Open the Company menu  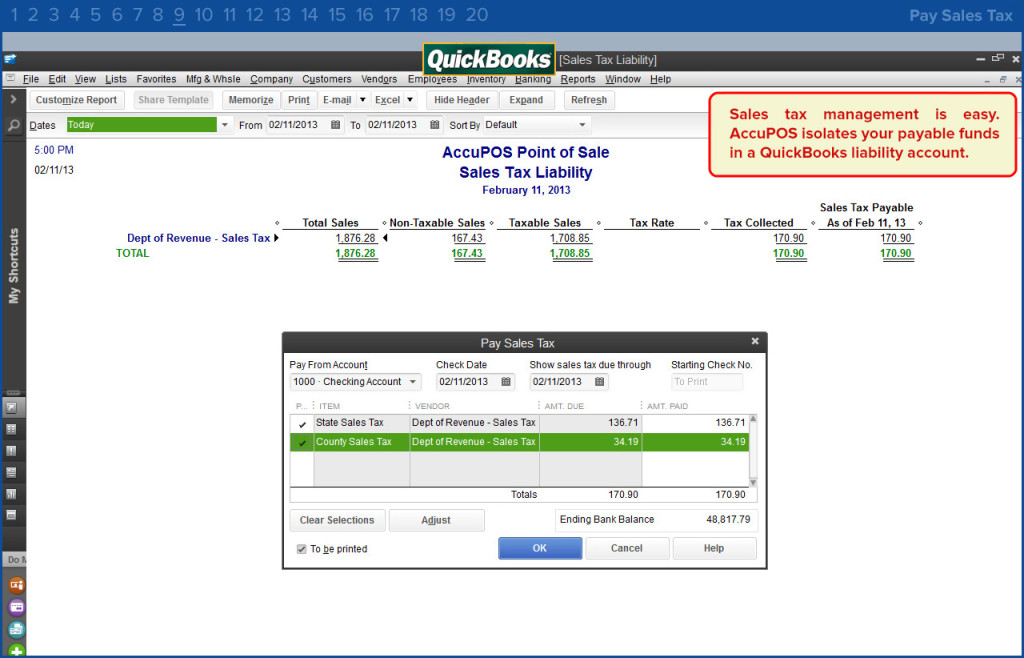271,79
